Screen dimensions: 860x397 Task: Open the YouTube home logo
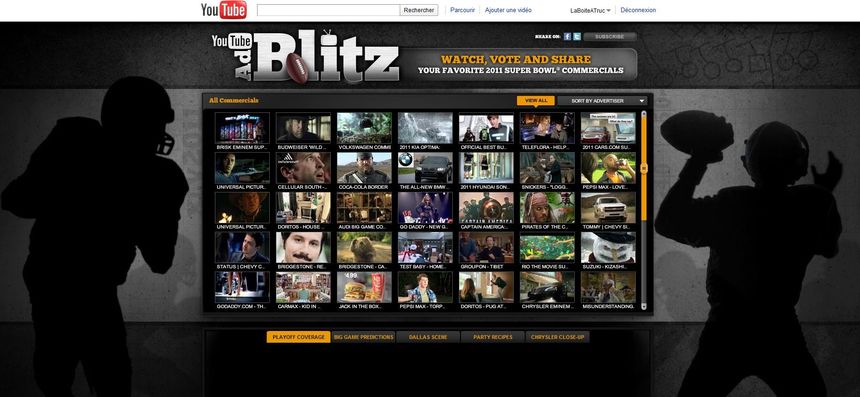(x=223, y=10)
